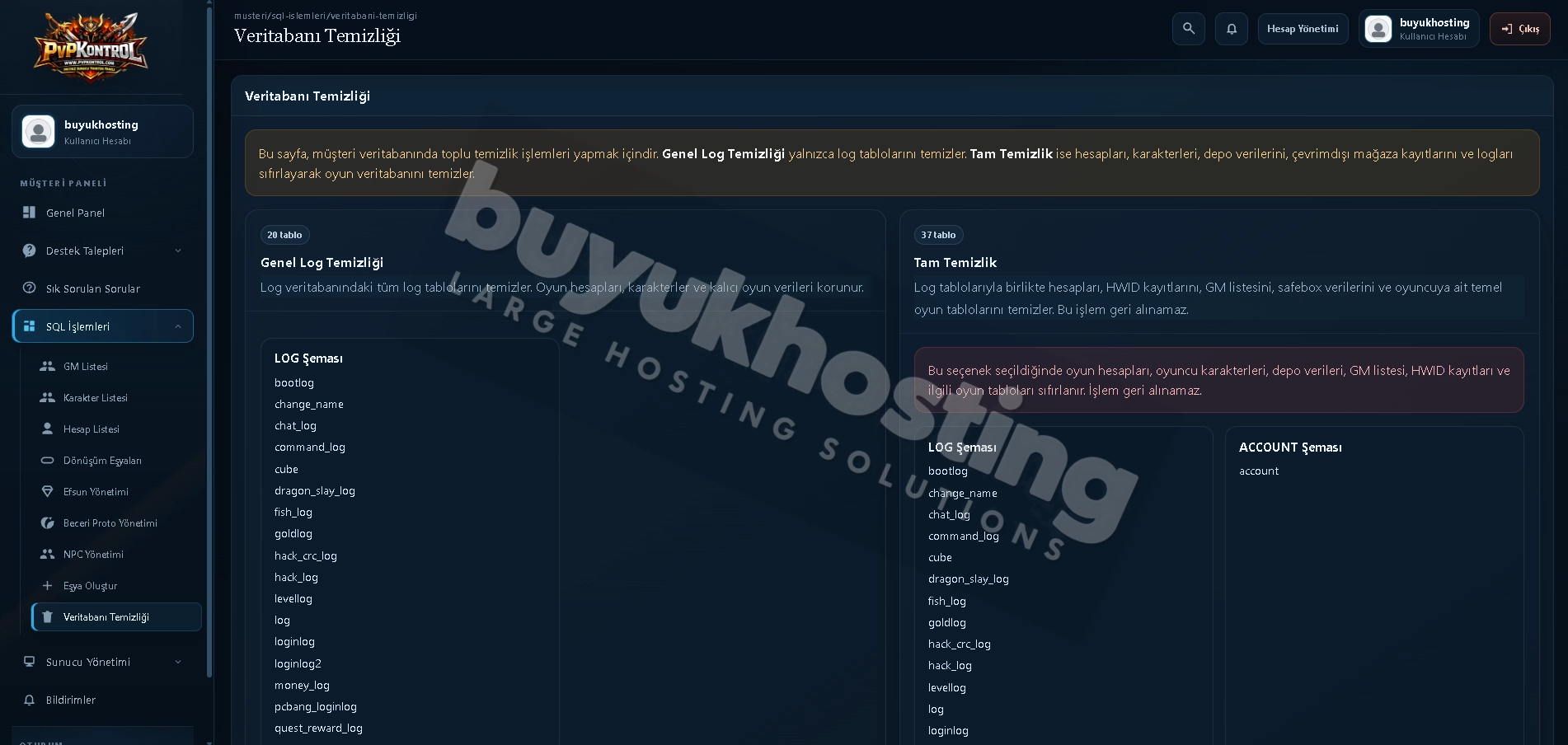1568x745 pixels.
Task: Click the Sık Sorulan Sorular icon
Action: click(x=30, y=288)
